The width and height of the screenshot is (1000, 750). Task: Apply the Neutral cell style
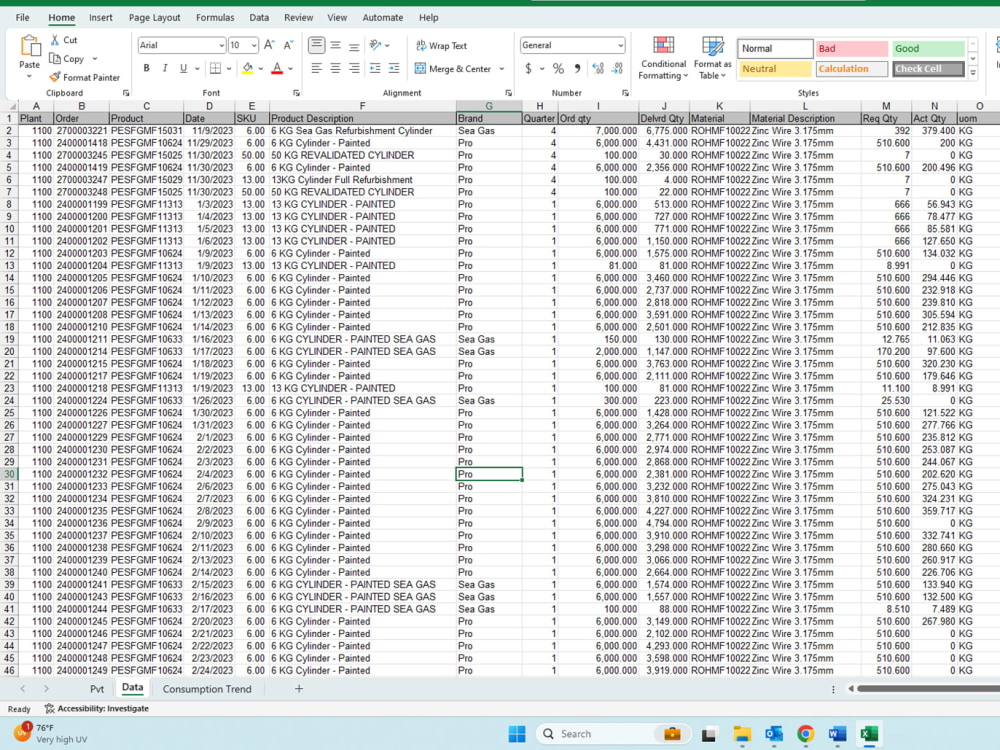[x=776, y=69]
